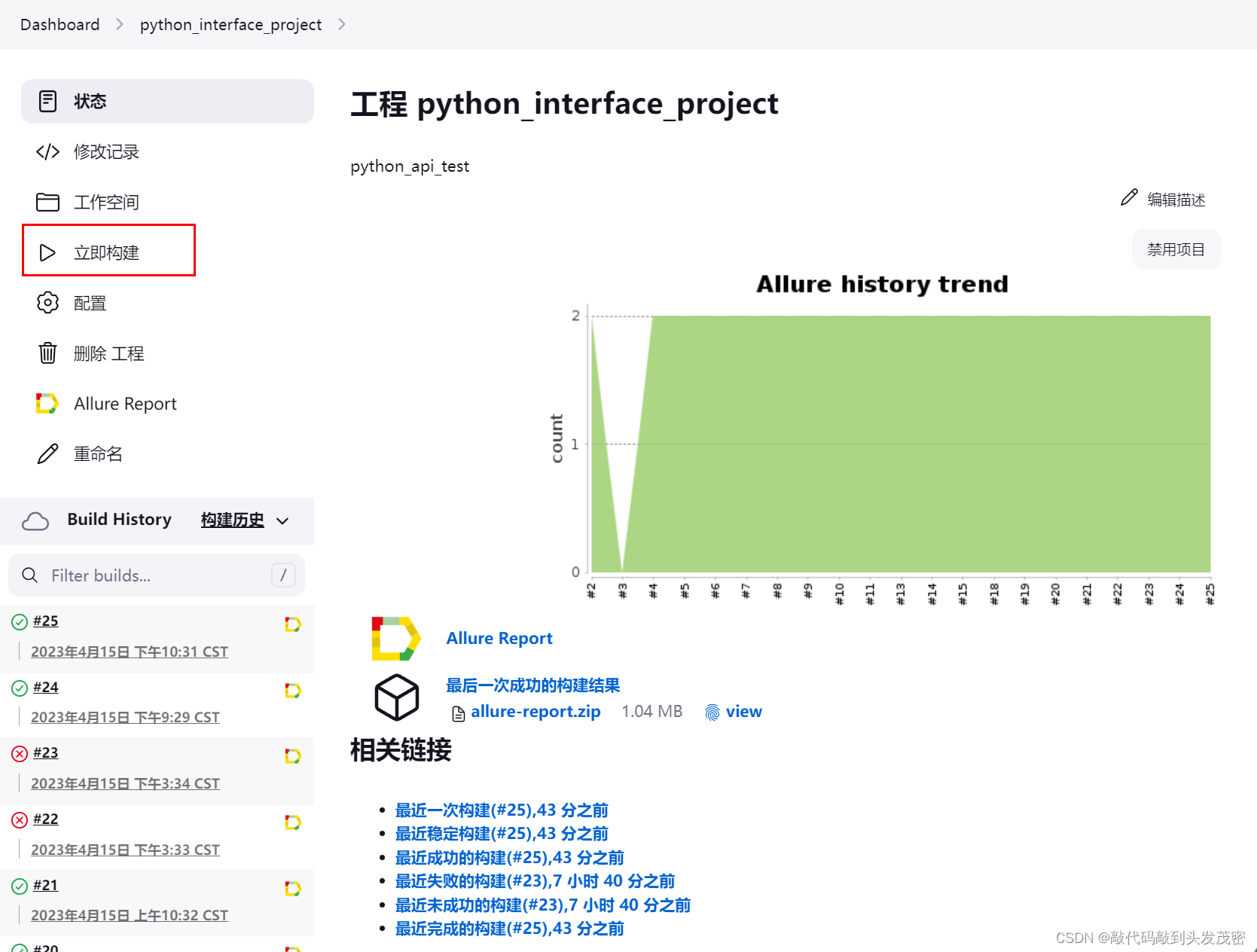Click the success status icon for build #25

(x=20, y=622)
